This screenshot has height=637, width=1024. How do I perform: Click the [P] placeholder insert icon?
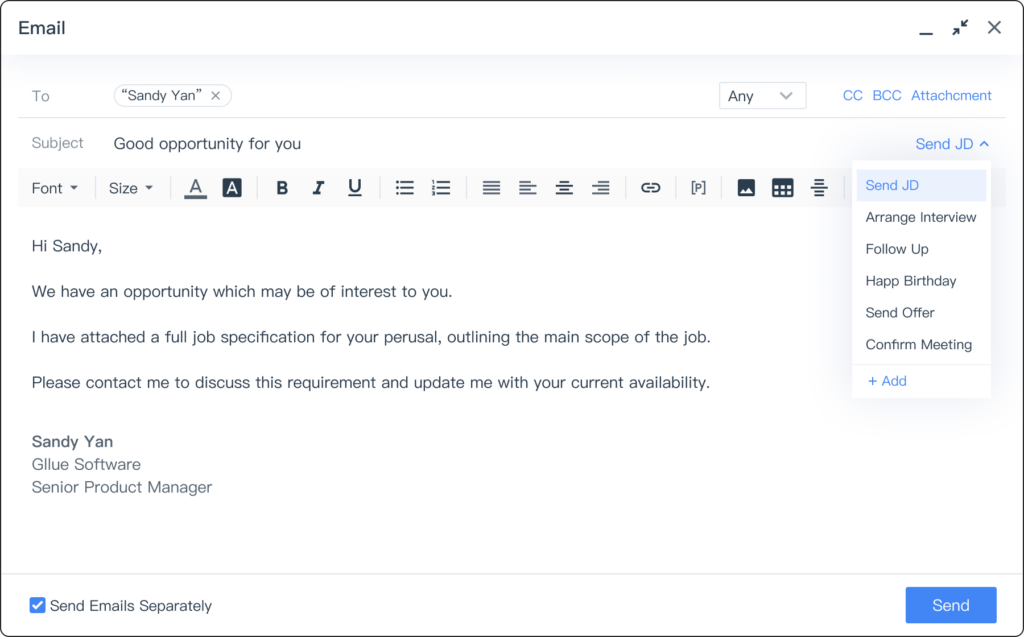[698, 187]
